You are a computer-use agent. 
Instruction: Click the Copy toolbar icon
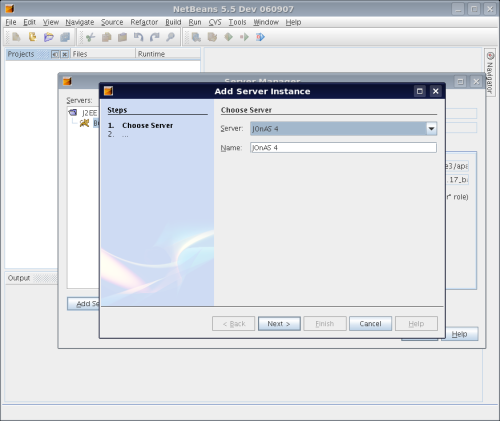106,37
